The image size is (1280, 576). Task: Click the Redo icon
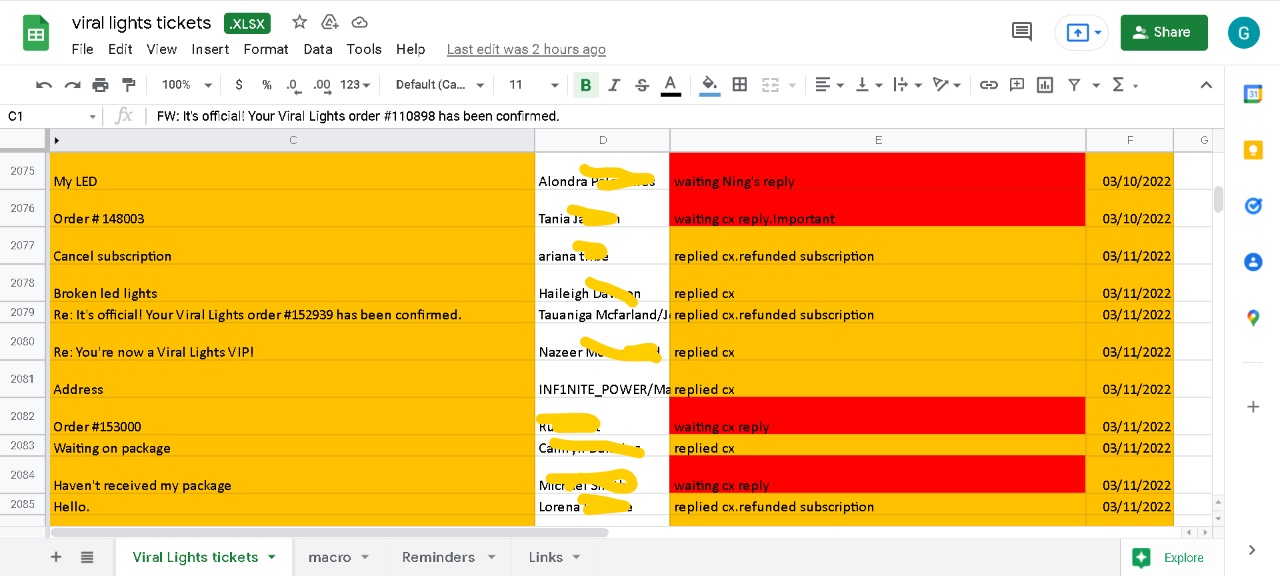coord(72,85)
